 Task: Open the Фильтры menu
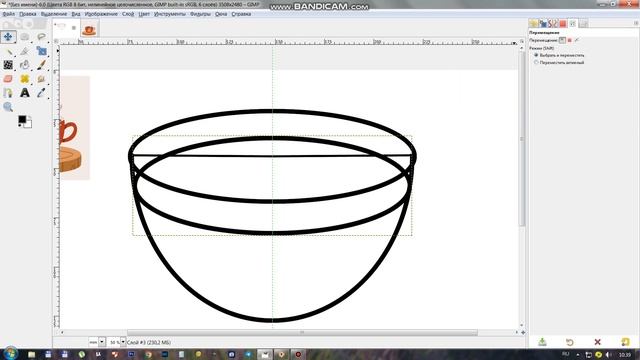coord(200,14)
